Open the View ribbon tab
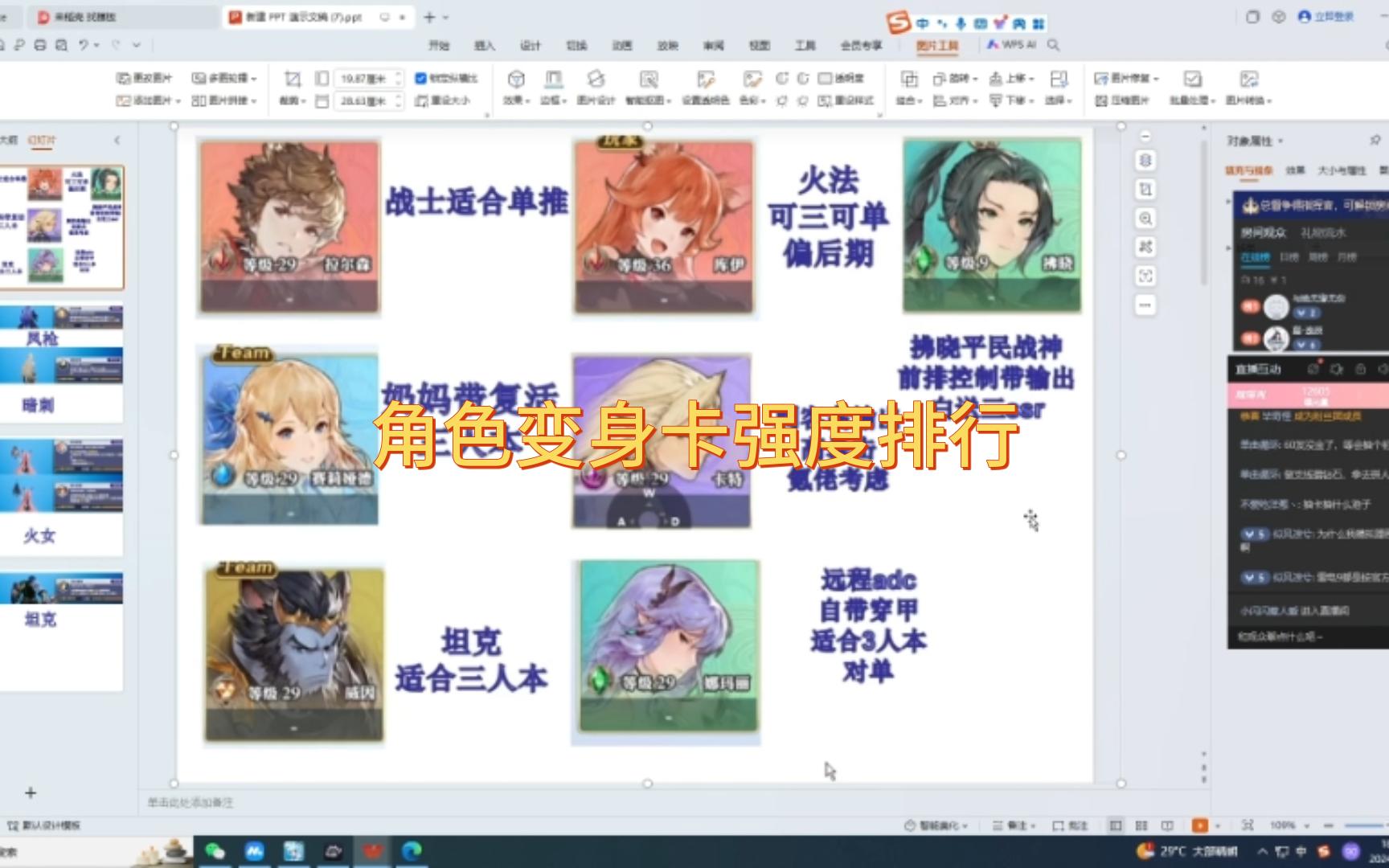The height and width of the screenshot is (868, 1389). point(760,46)
